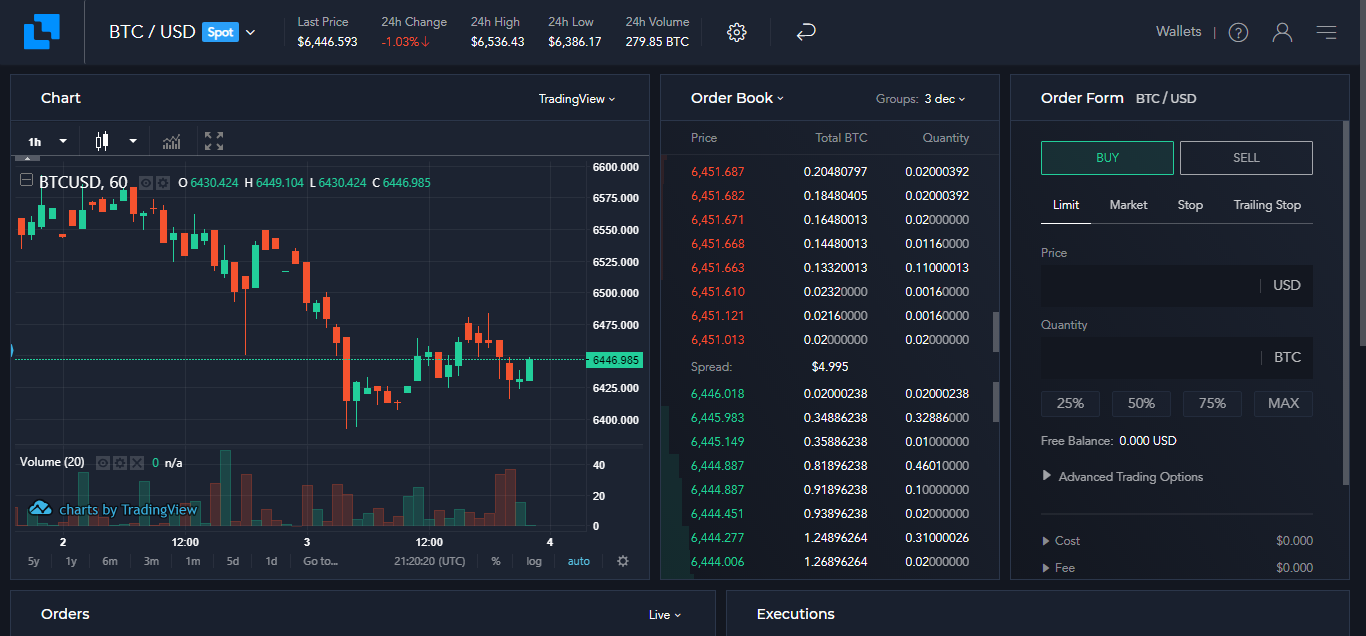1366x636 pixels.
Task: Toggle percent scale on chart
Action: (x=496, y=561)
